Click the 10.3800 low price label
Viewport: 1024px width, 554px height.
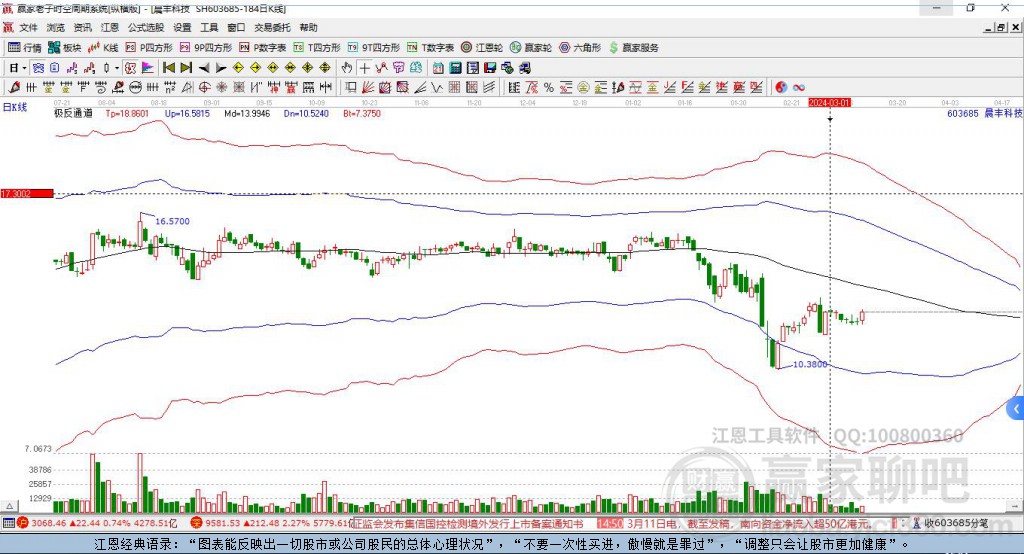click(810, 364)
